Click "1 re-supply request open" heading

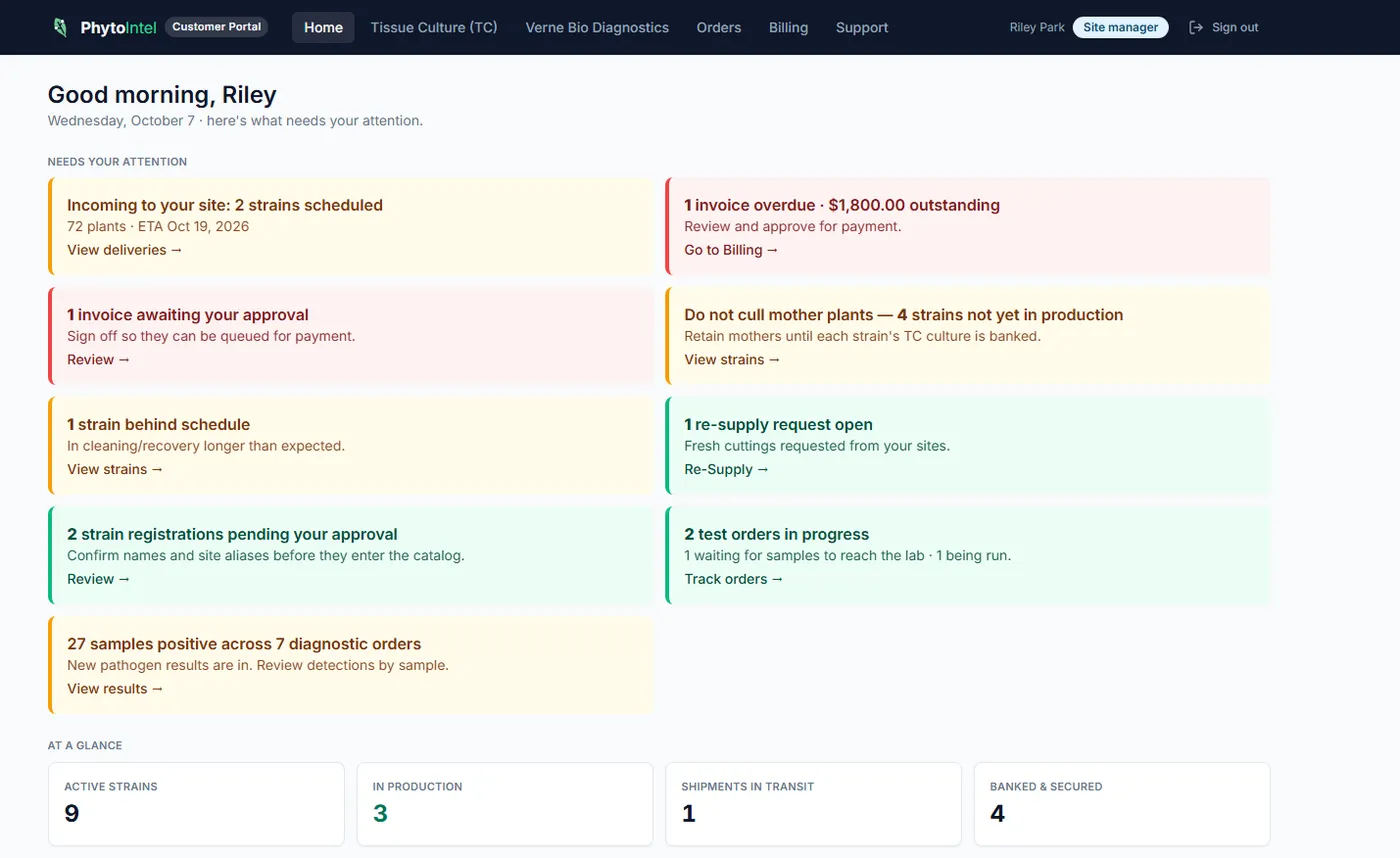pos(779,424)
